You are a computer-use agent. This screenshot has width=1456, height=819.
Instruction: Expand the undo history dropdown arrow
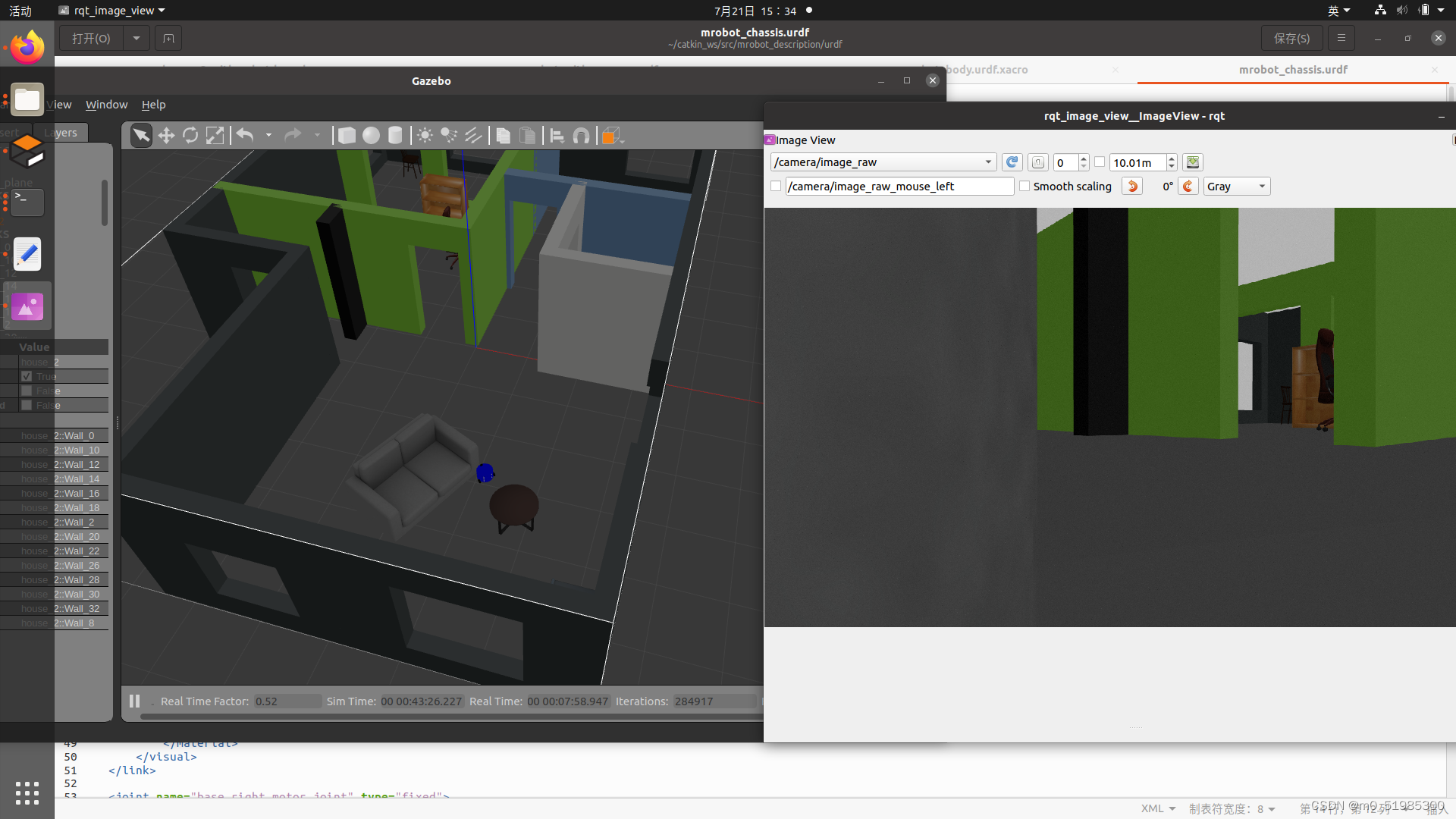[268, 136]
